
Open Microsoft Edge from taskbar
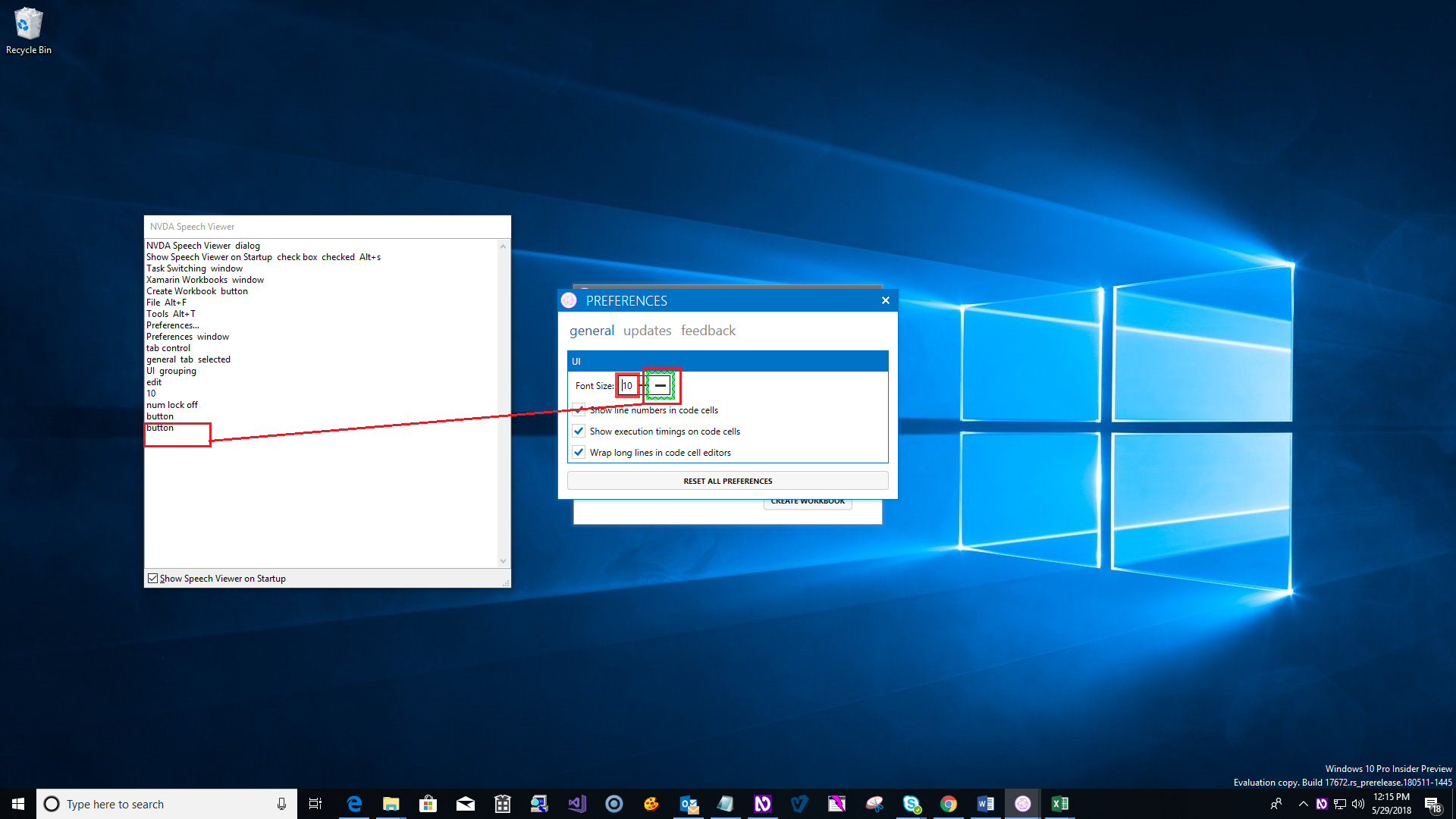(x=354, y=804)
